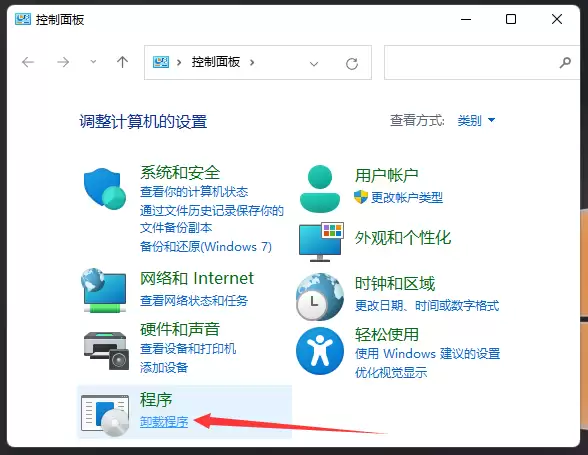Click the search magnifier icon

click(x=565, y=63)
